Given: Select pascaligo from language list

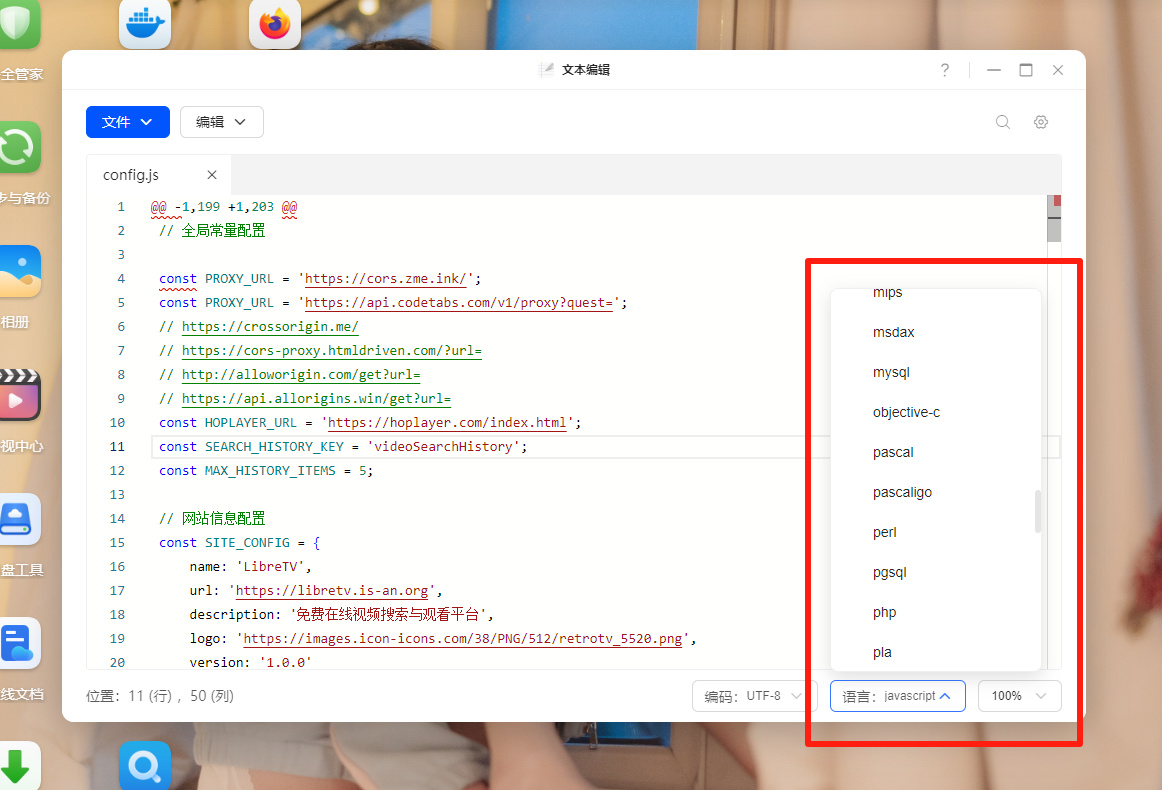Looking at the screenshot, I should click(902, 493).
